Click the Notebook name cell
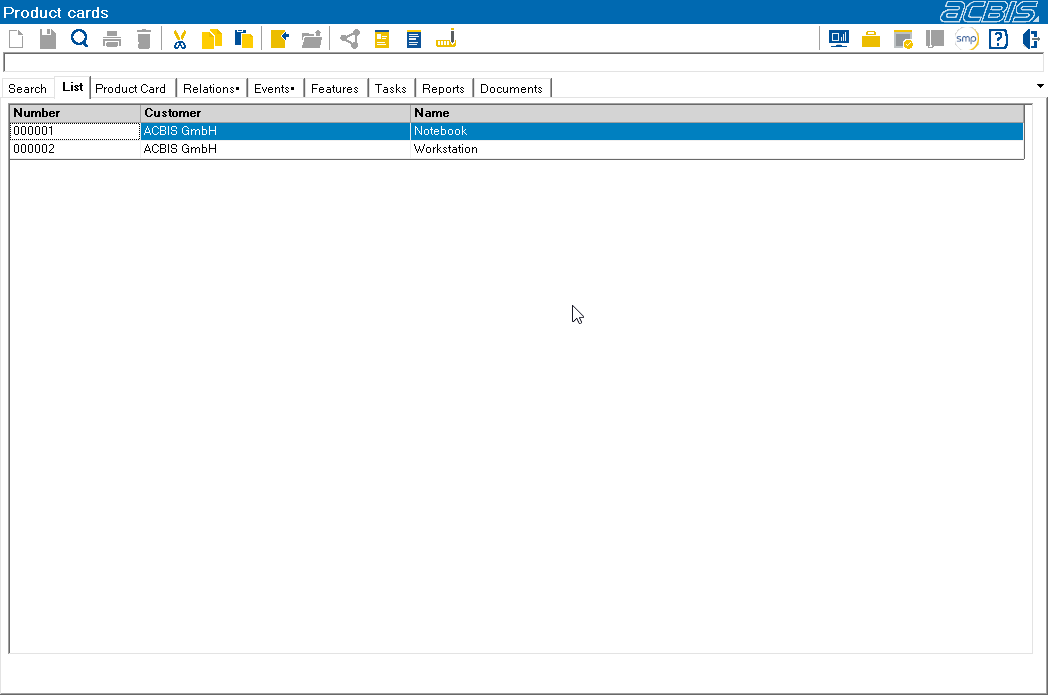This screenshot has height=695, width=1048. tap(717, 131)
